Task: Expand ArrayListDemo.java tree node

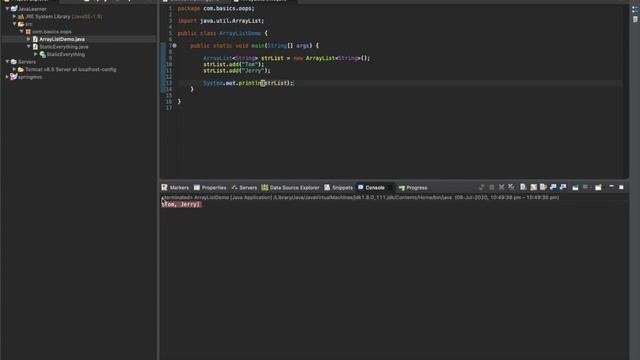Action: (29, 39)
